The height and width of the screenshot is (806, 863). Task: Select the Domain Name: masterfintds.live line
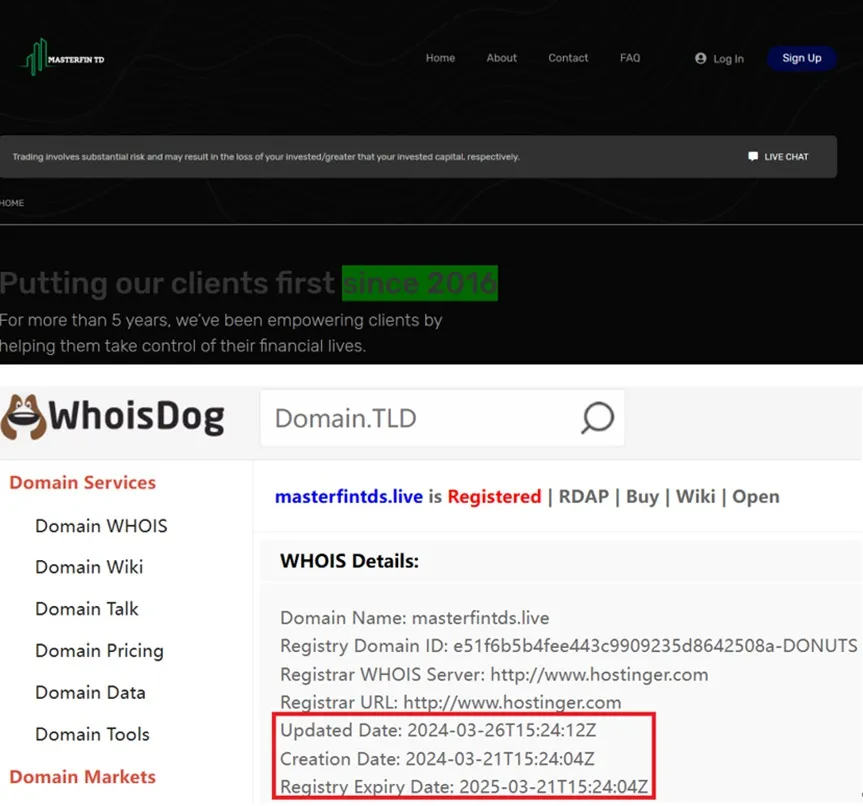[x=414, y=618]
